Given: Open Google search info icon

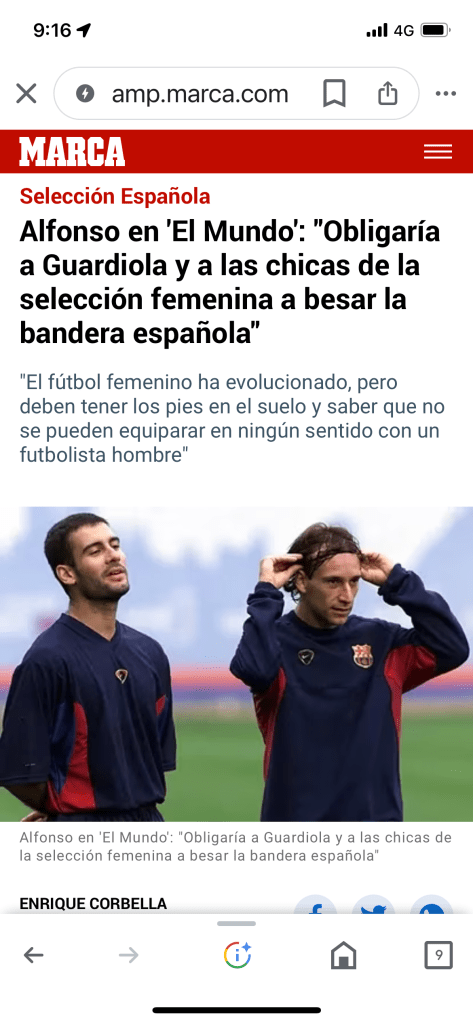Looking at the screenshot, I should [237, 956].
